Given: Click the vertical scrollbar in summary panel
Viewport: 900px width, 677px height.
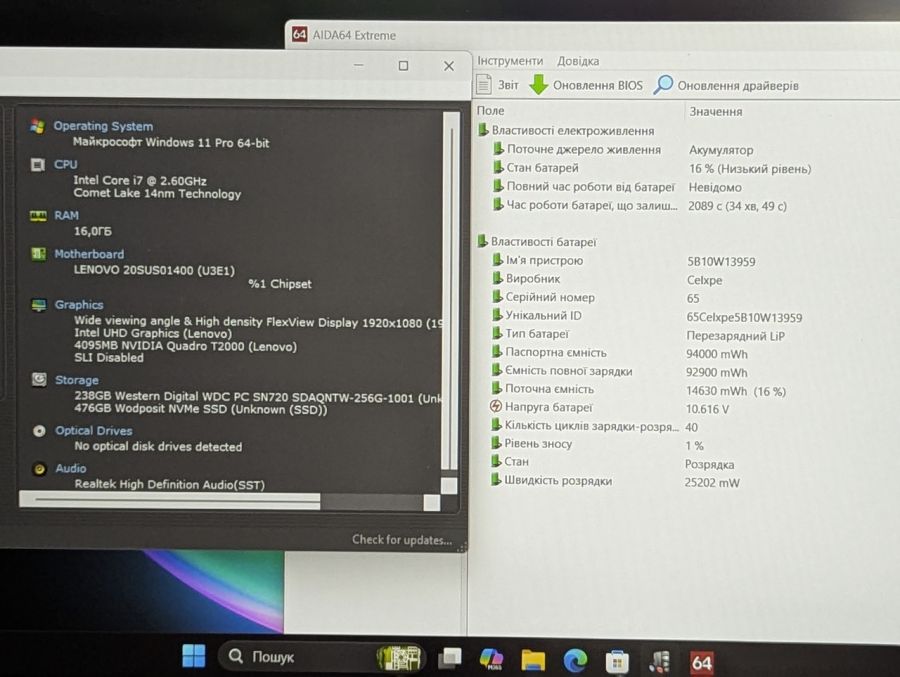Looking at the screenshot, I should click(x=451, y=293).
